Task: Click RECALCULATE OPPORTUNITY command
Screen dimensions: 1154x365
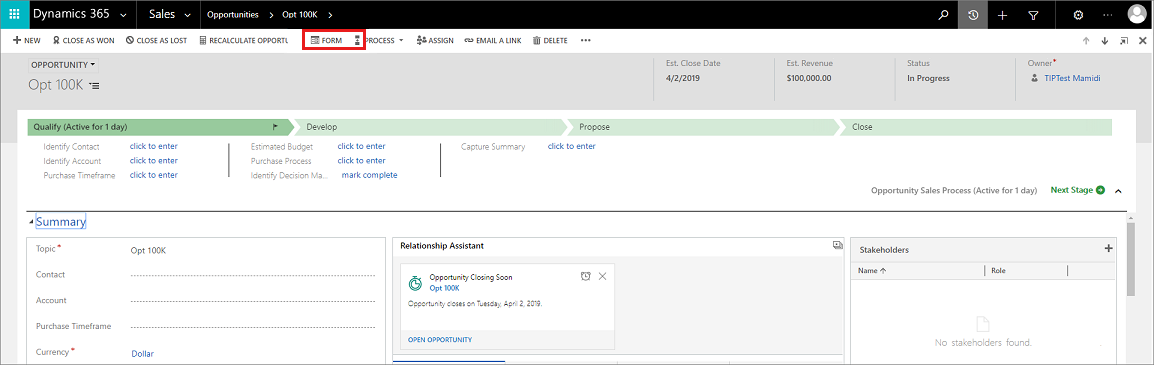Action: click(x=243, y=40)
